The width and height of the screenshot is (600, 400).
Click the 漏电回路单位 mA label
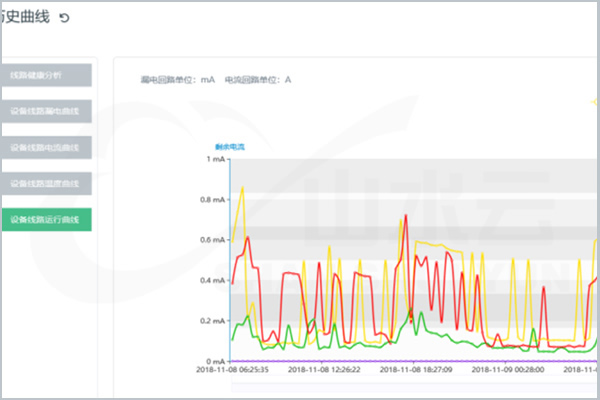click(x=178, y=79)
